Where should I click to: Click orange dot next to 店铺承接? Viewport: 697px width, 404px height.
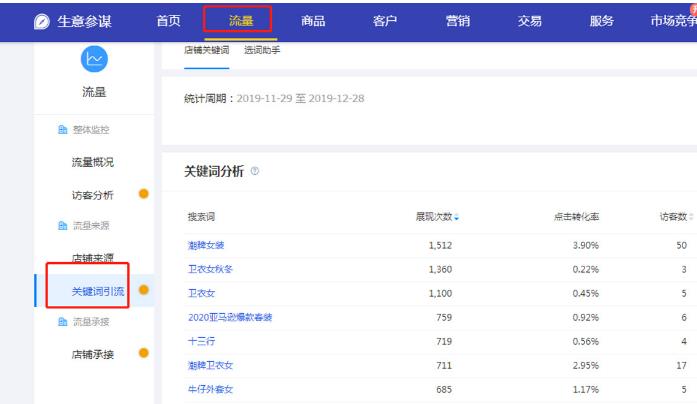(144, 353)
